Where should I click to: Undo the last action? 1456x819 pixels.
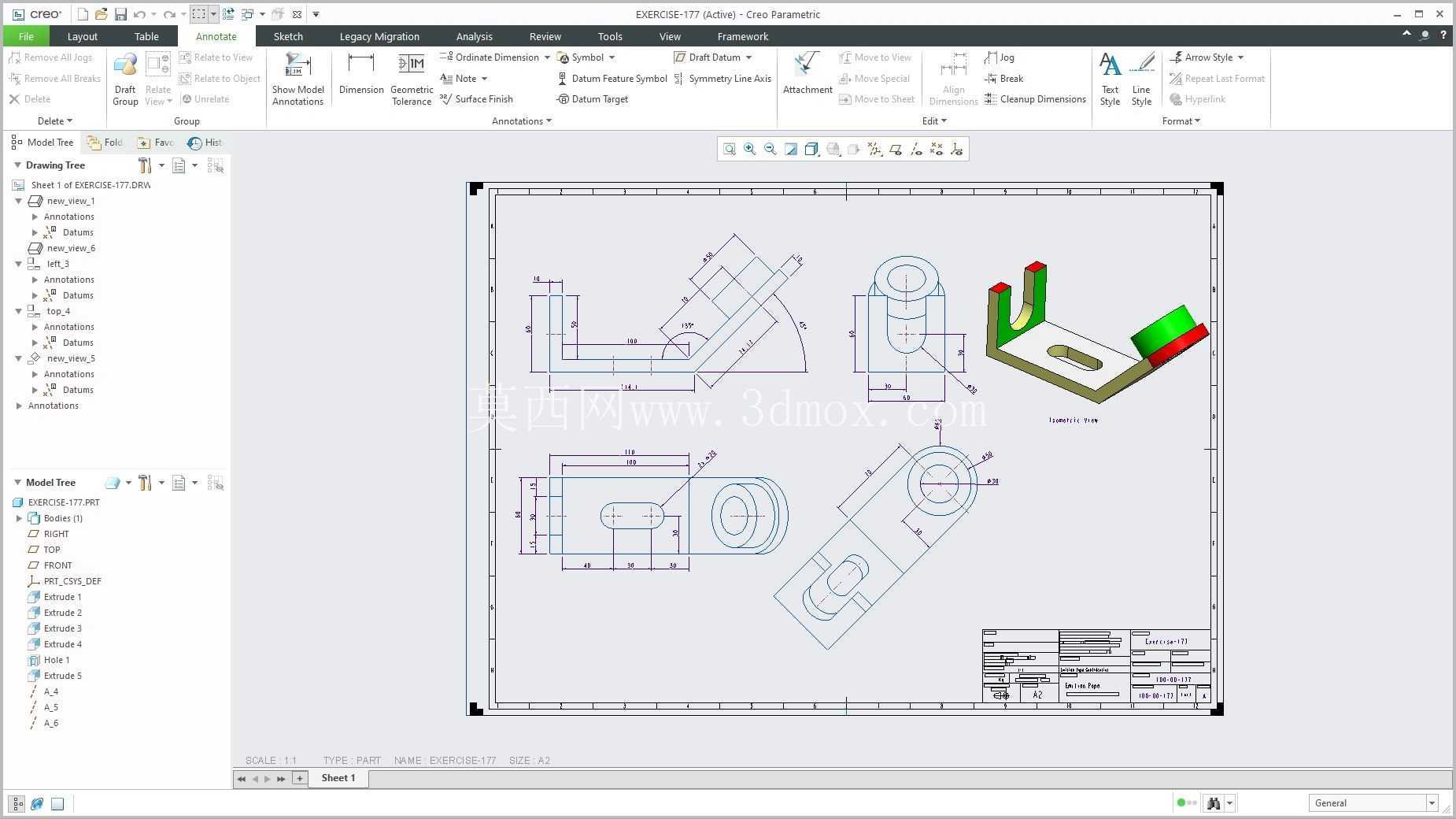139,14
